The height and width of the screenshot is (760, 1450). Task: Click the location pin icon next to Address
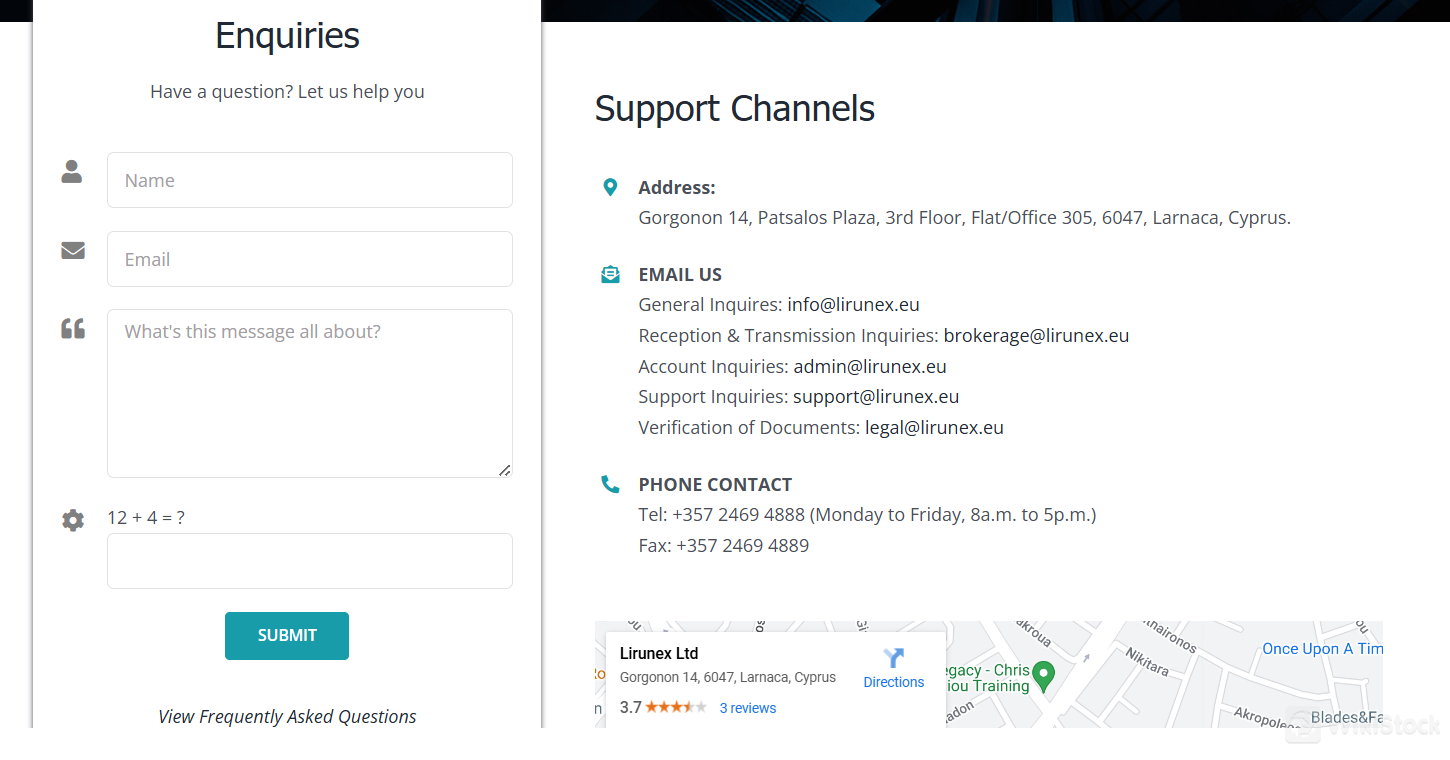click(610, 187)
